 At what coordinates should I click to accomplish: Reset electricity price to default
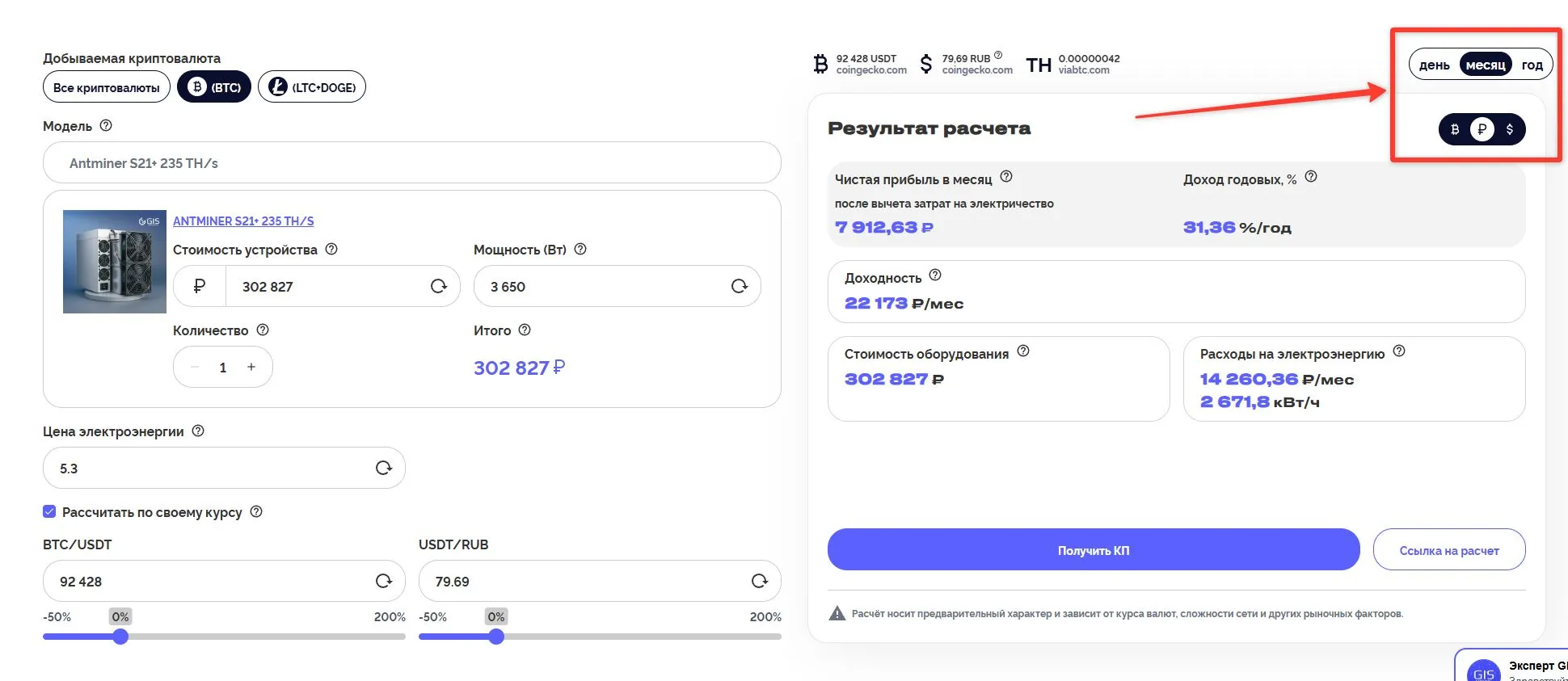[384, 468]
